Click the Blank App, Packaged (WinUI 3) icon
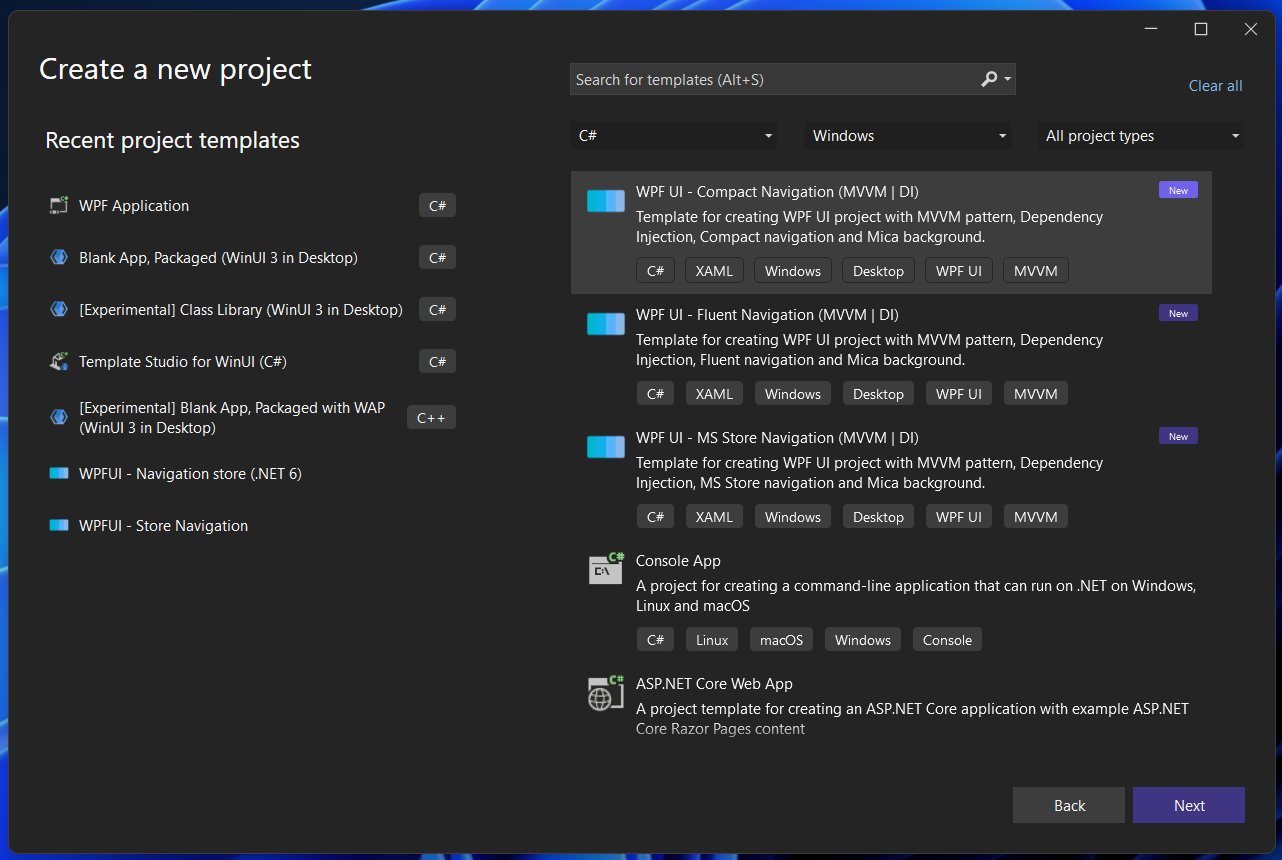 [59, 257]
